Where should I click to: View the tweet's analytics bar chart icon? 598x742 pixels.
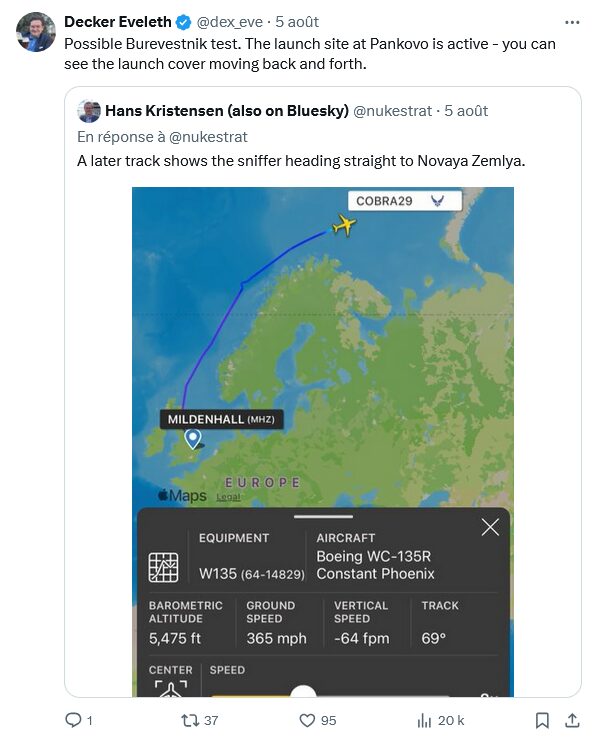click(424, 720)
